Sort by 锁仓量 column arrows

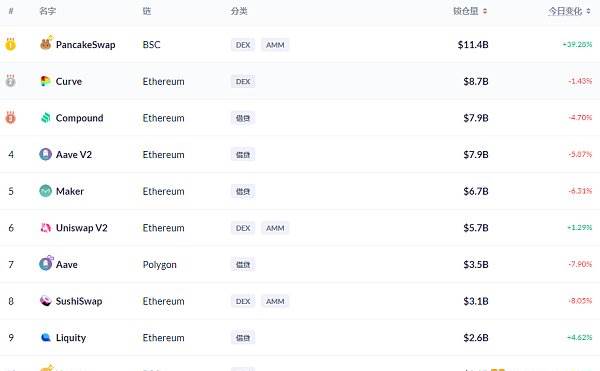pyautogui.click(x=485, y=11)
